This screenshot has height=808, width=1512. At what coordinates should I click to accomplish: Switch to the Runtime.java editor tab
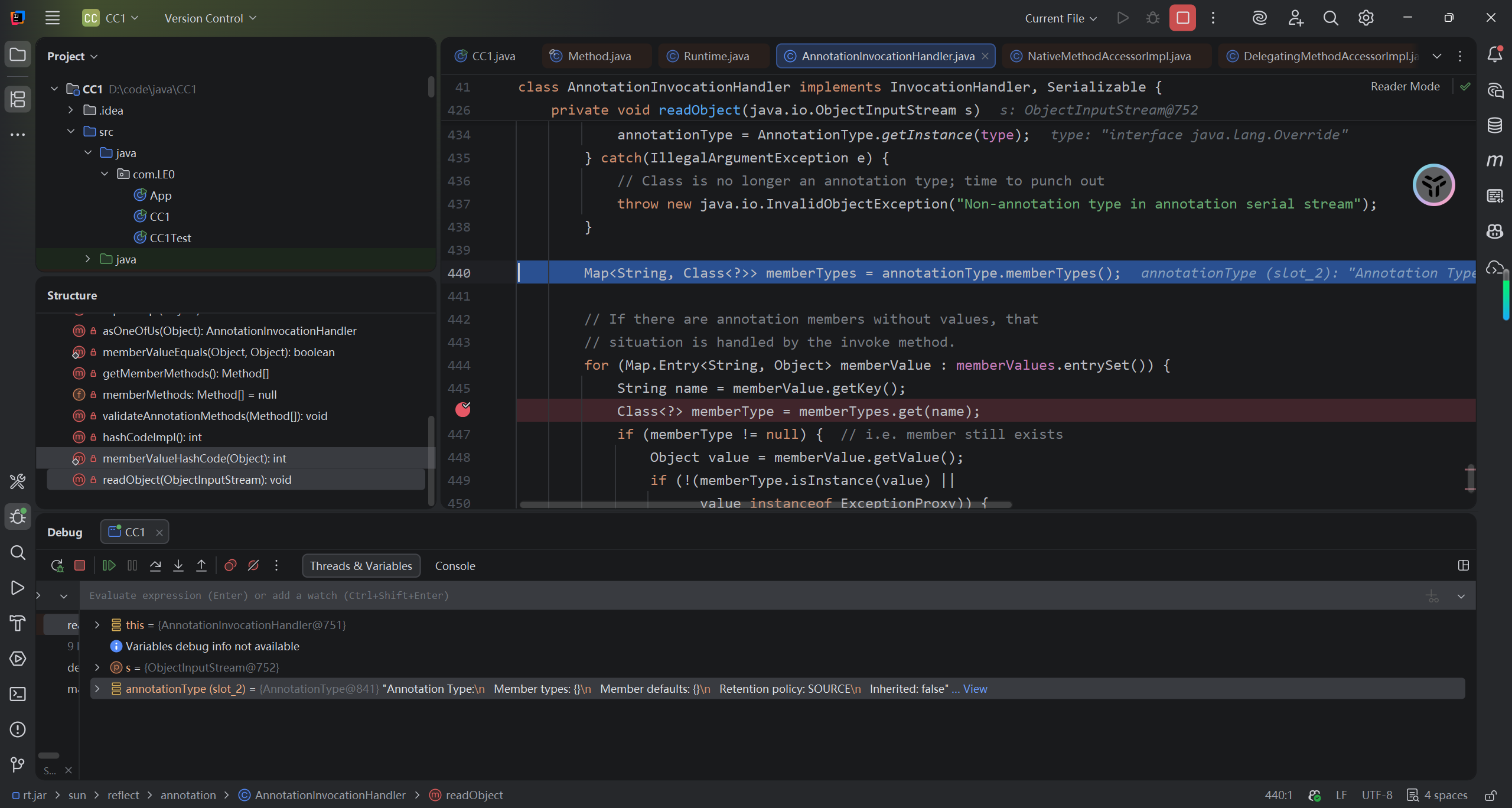pyautogui.click(x=715, y=56)
